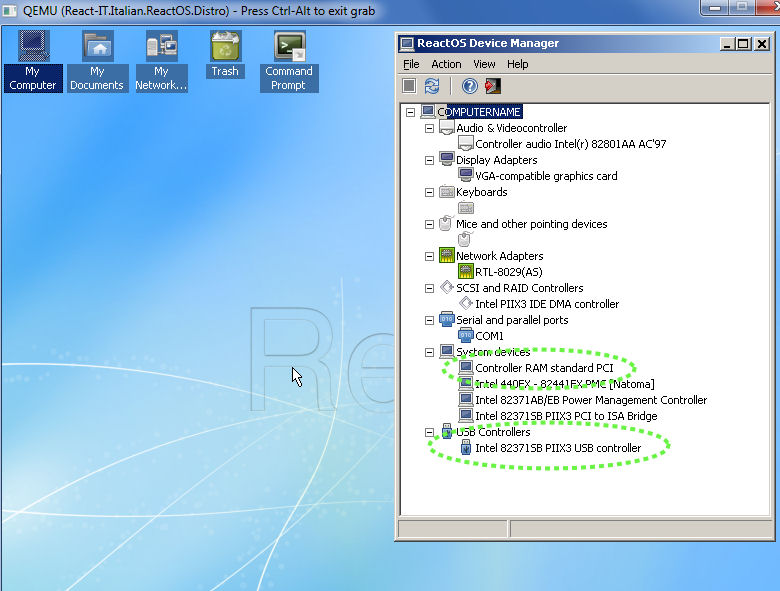Select the COM1 serial port device
This screenshot has width=780, height=591.
point(489,336)
